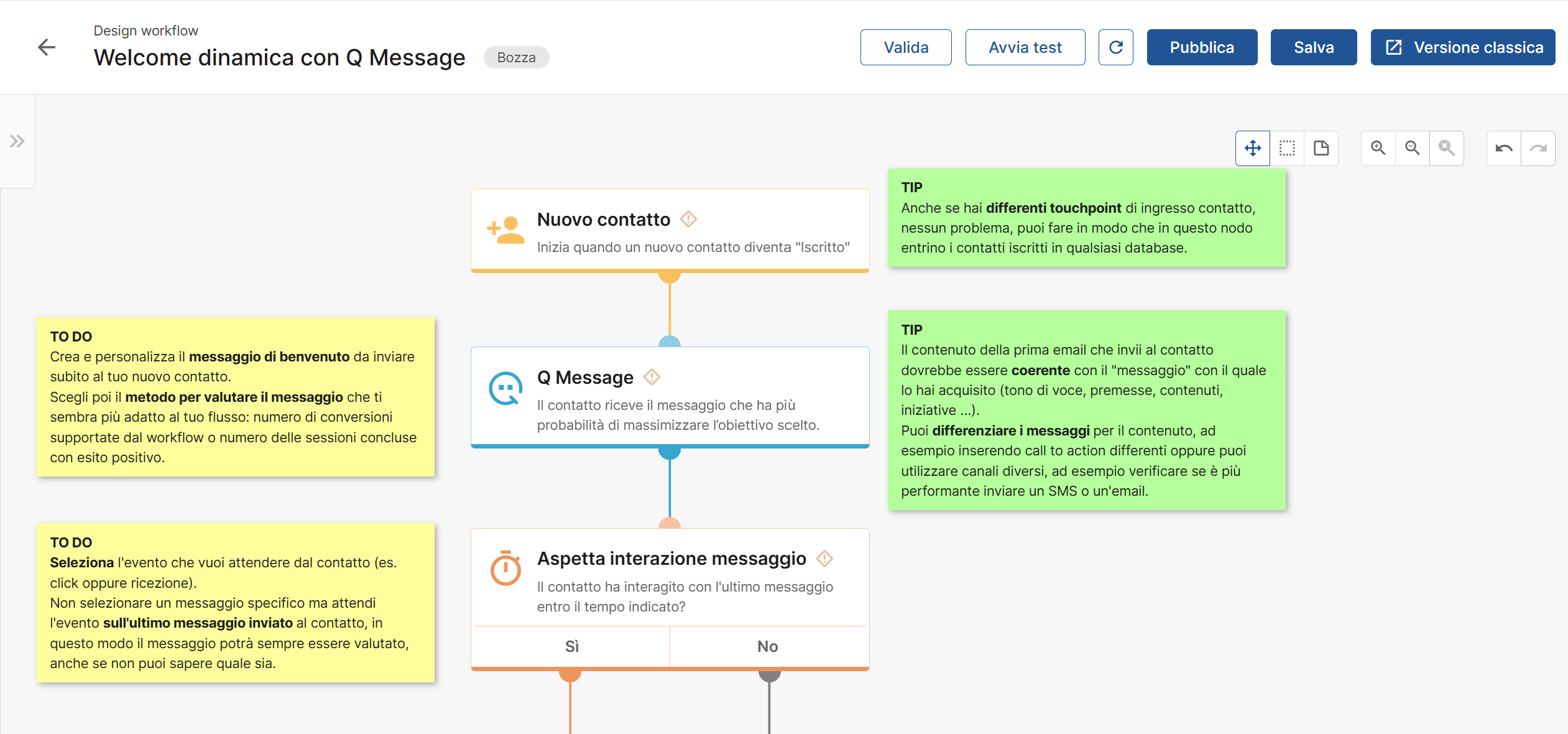Activate the marquee selection tool
The image size is (1568, 734).
coord(1287,148)
